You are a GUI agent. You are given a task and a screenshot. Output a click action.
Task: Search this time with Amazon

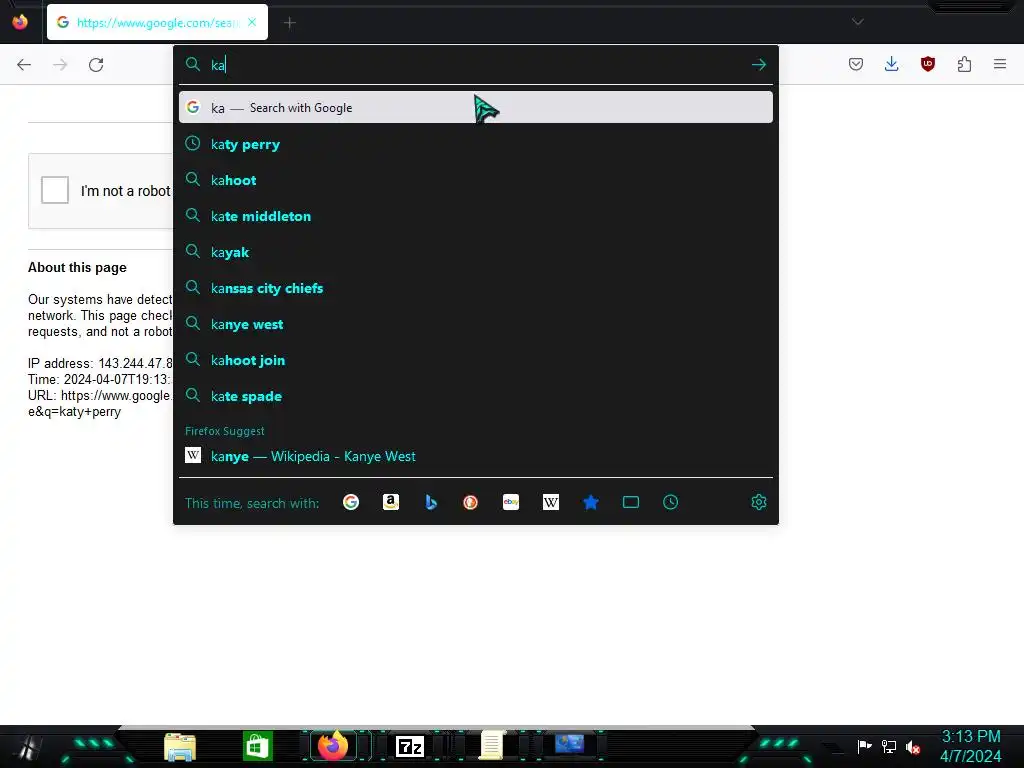click(x=391, y=502)
